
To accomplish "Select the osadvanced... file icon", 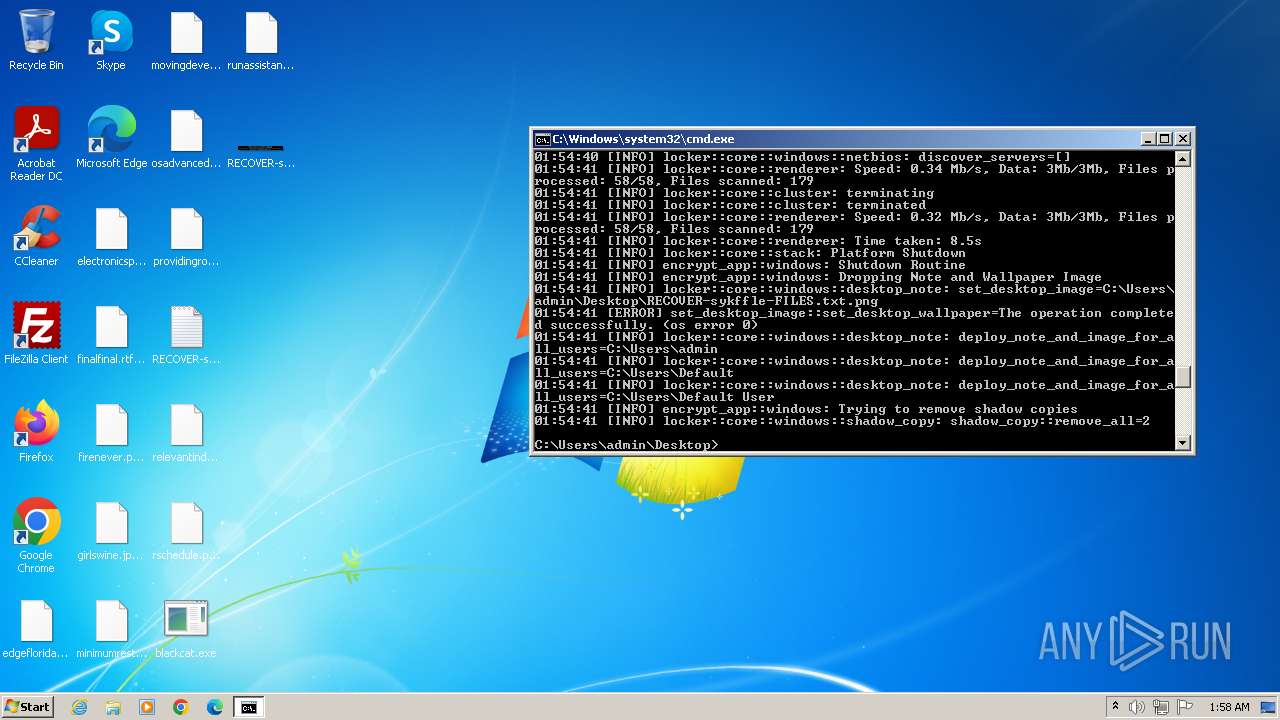I will click(186, 138).
